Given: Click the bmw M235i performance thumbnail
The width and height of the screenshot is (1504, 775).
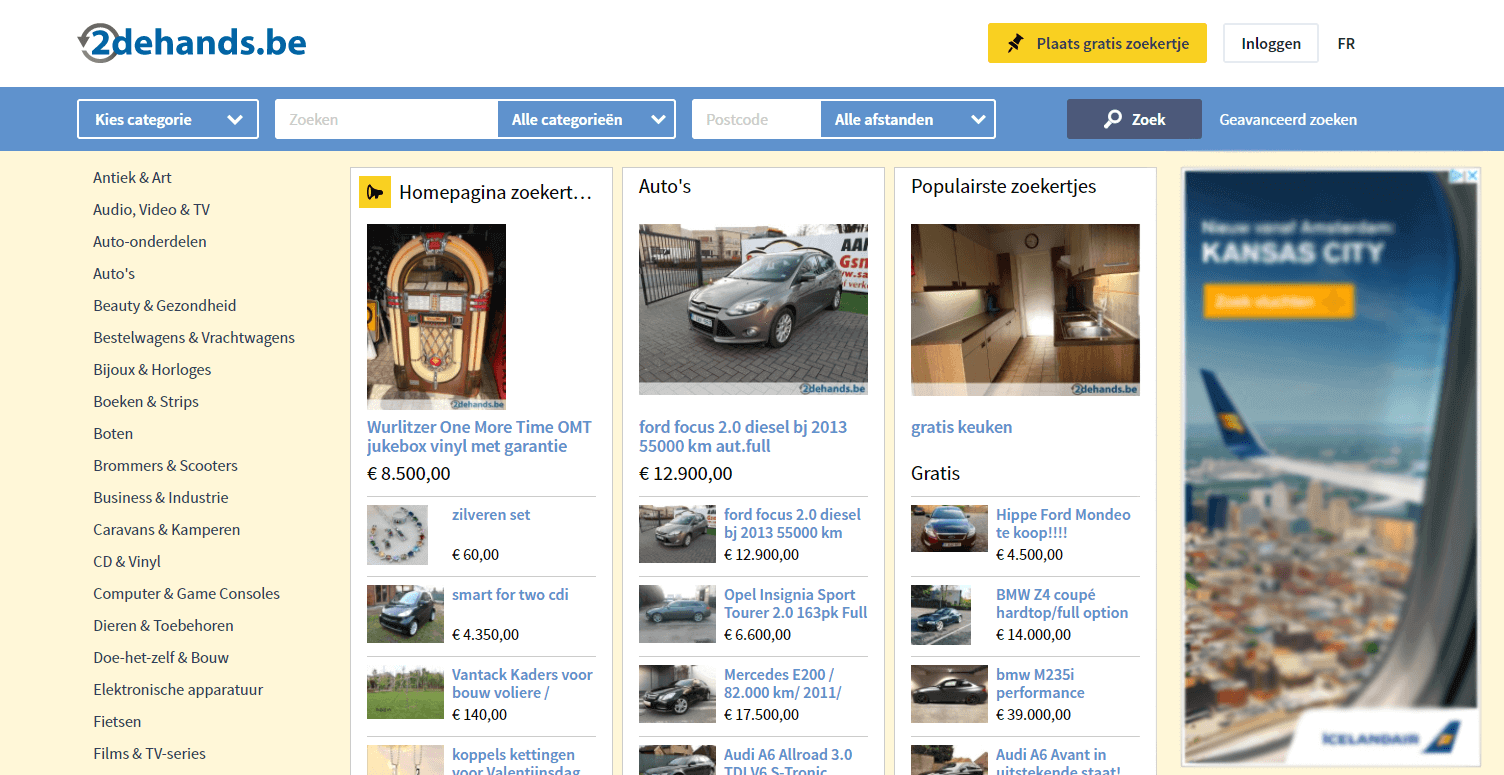Looking at the screenshot, I should [x=949, y=694].
